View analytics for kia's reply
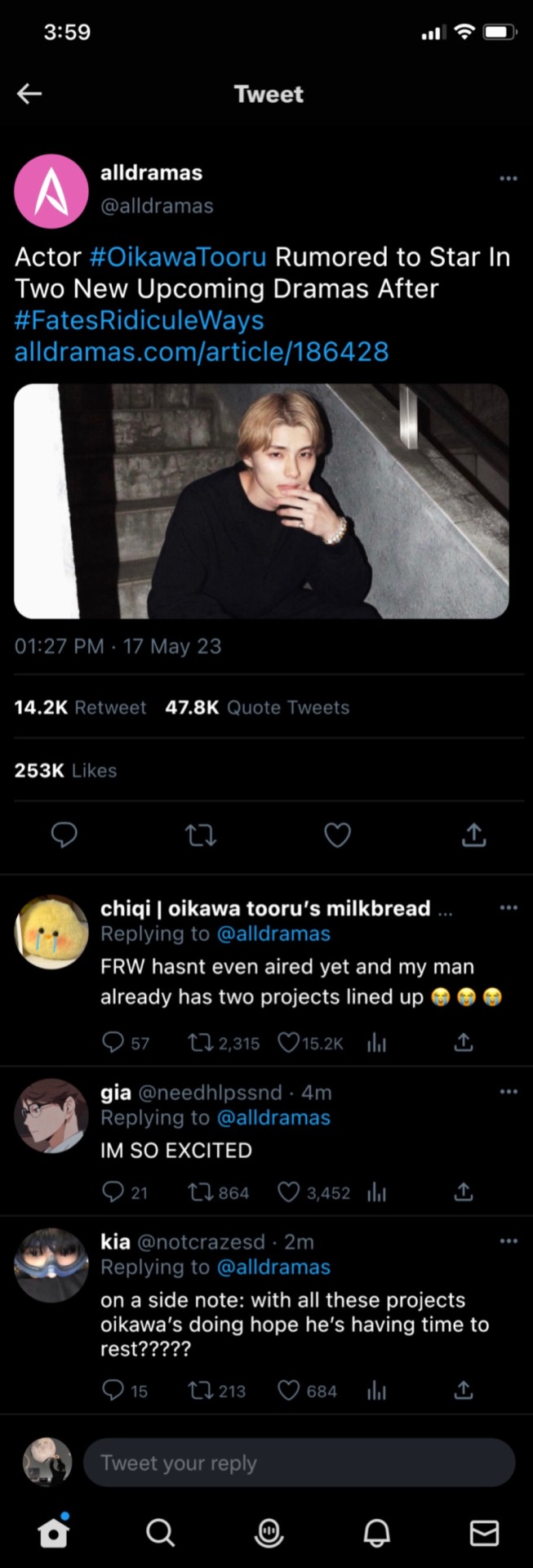Image resolution: width=533 pixels, height=1568 pixels. point(376,1390)
